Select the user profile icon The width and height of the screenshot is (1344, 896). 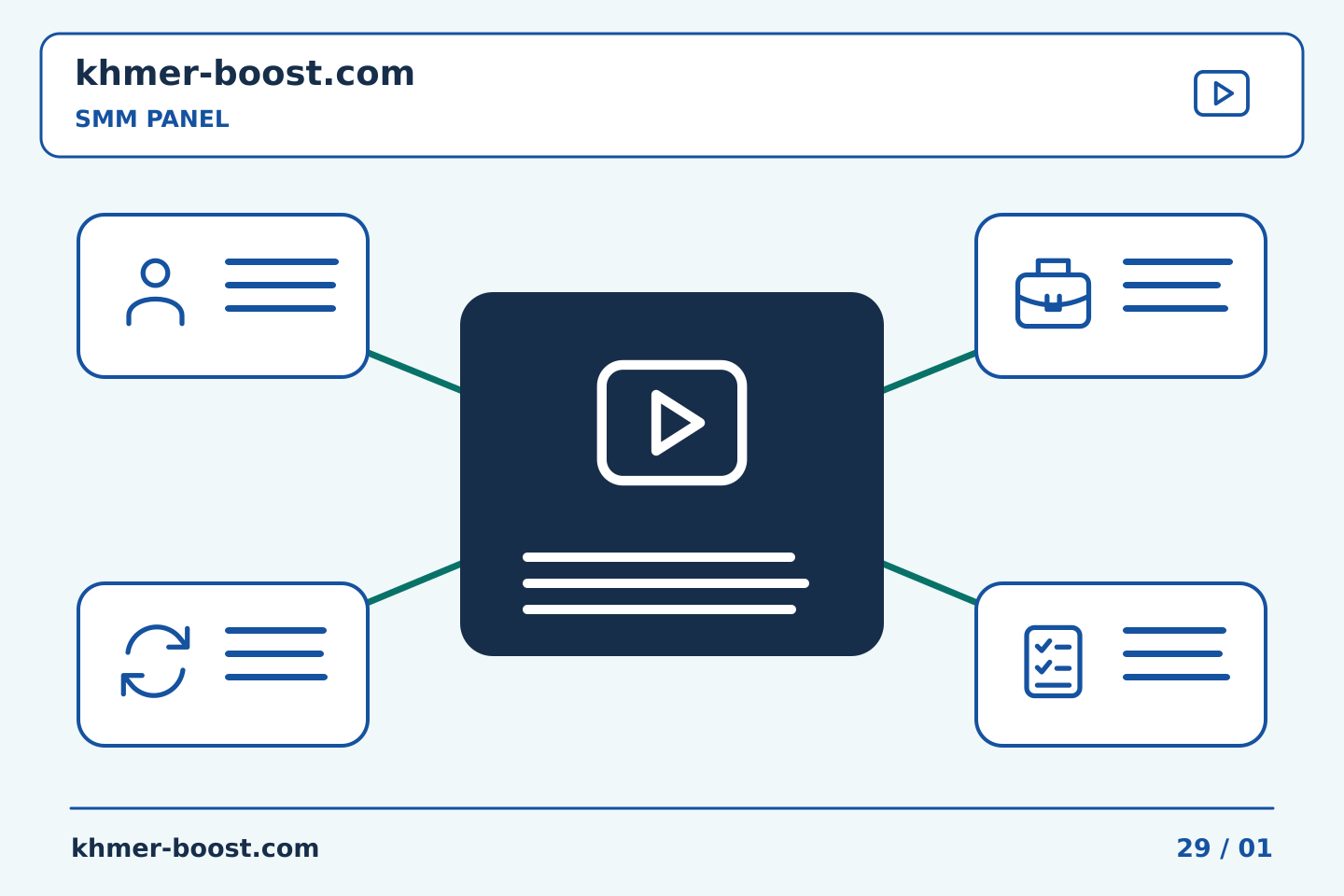155,292
